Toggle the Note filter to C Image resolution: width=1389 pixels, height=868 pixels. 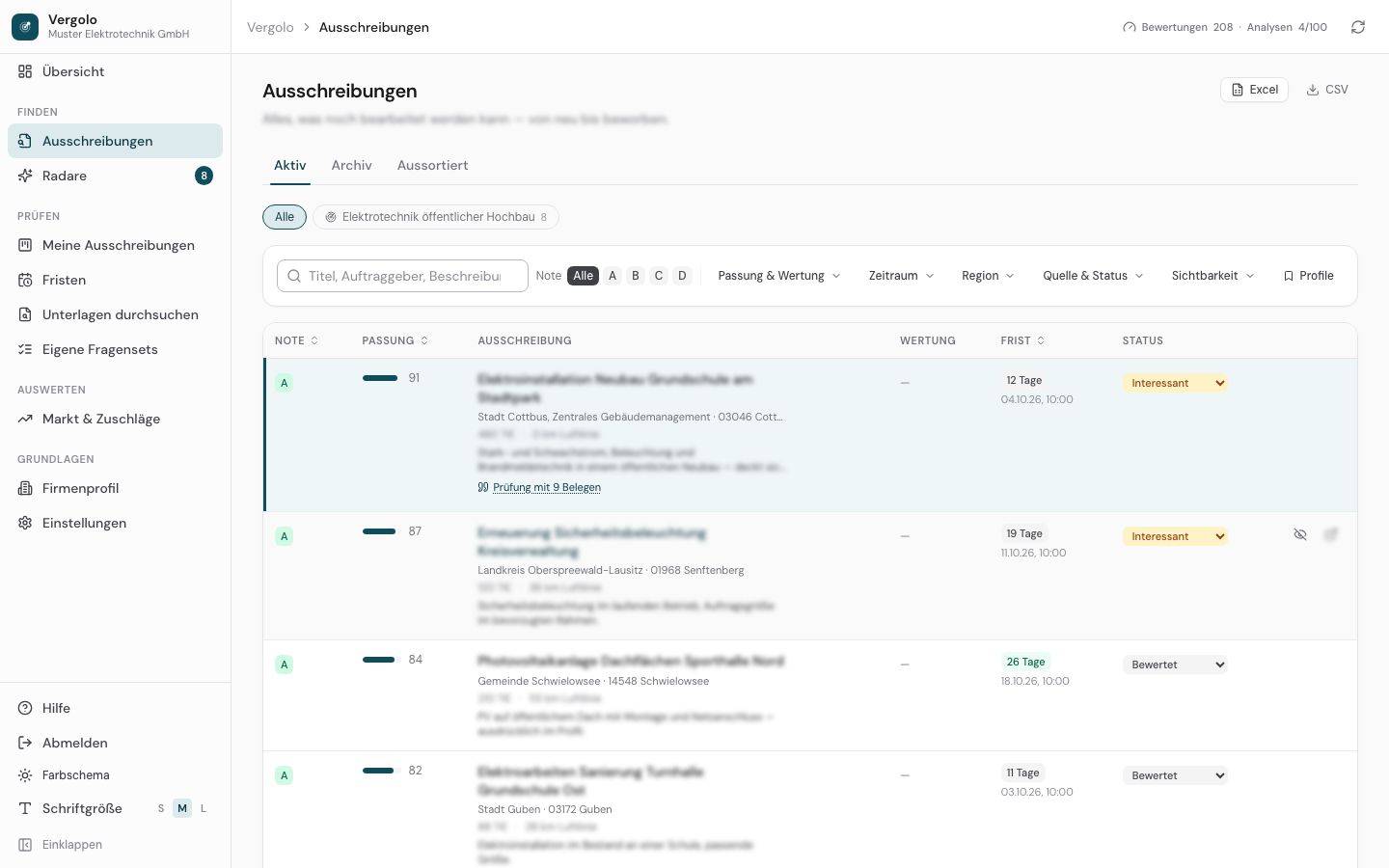pos(659,276)
